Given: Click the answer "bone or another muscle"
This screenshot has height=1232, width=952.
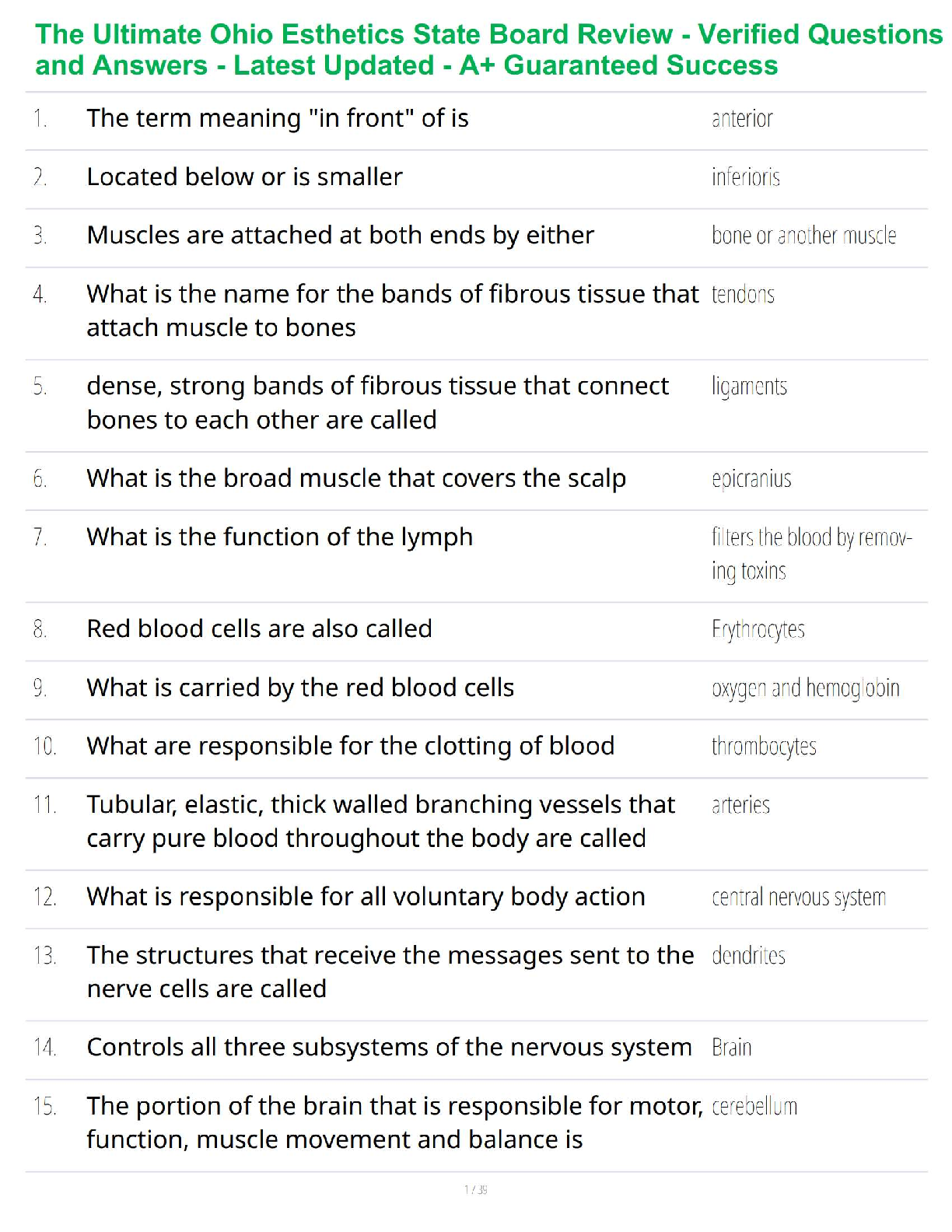Looking at the screenshot, I should pos(803,236).
